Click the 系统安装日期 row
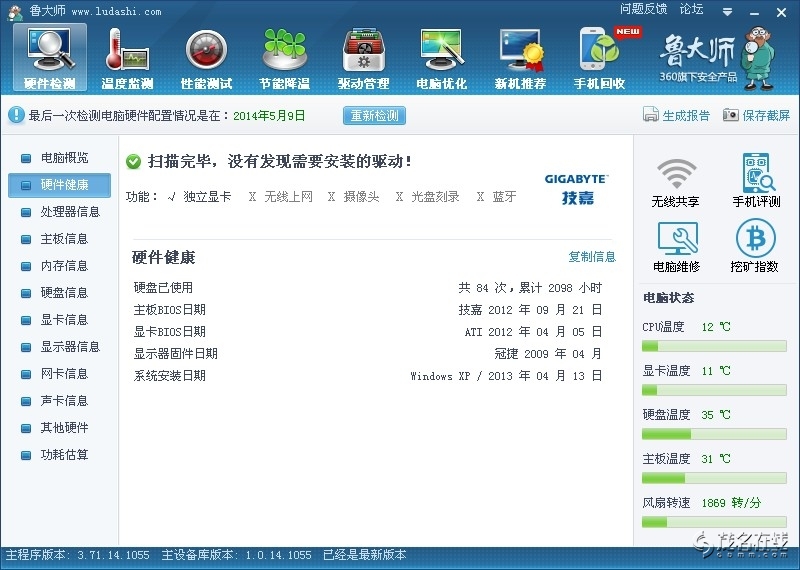The height and width of the screenshot is (570, 800). pos(367,376)
